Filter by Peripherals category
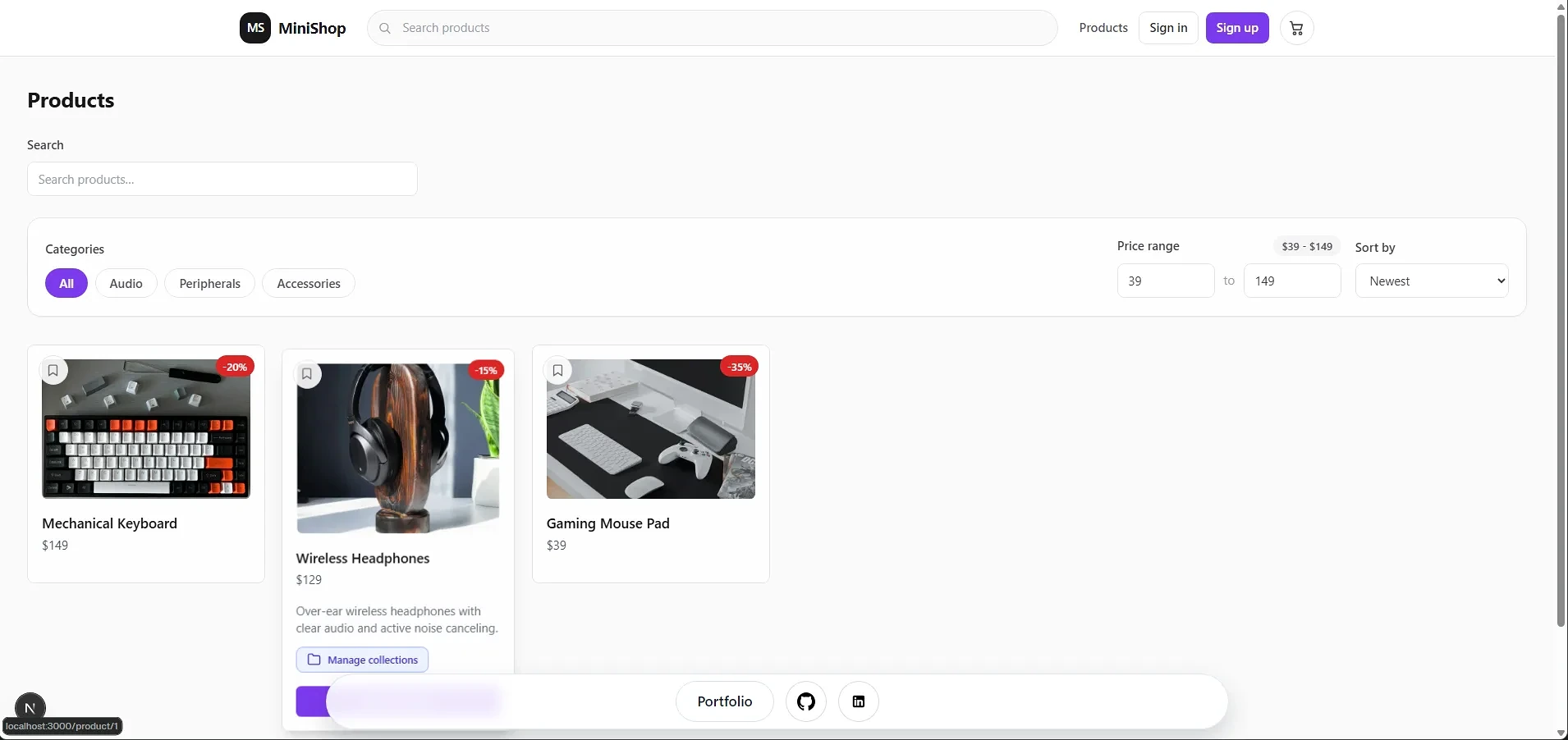Image resolution: width=1568 pixels, height=740 pixels. tap(210, 283)
